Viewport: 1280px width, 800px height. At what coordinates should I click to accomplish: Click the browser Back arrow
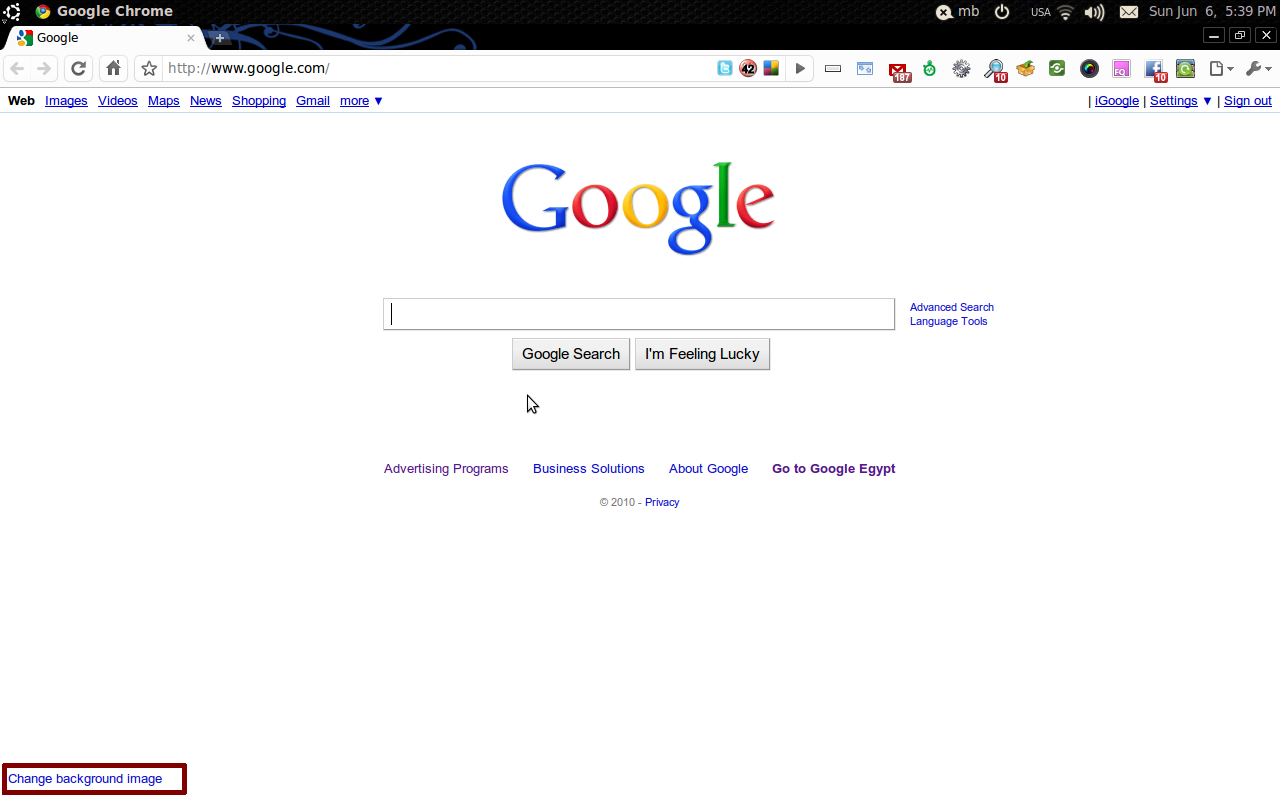point(17,69)
